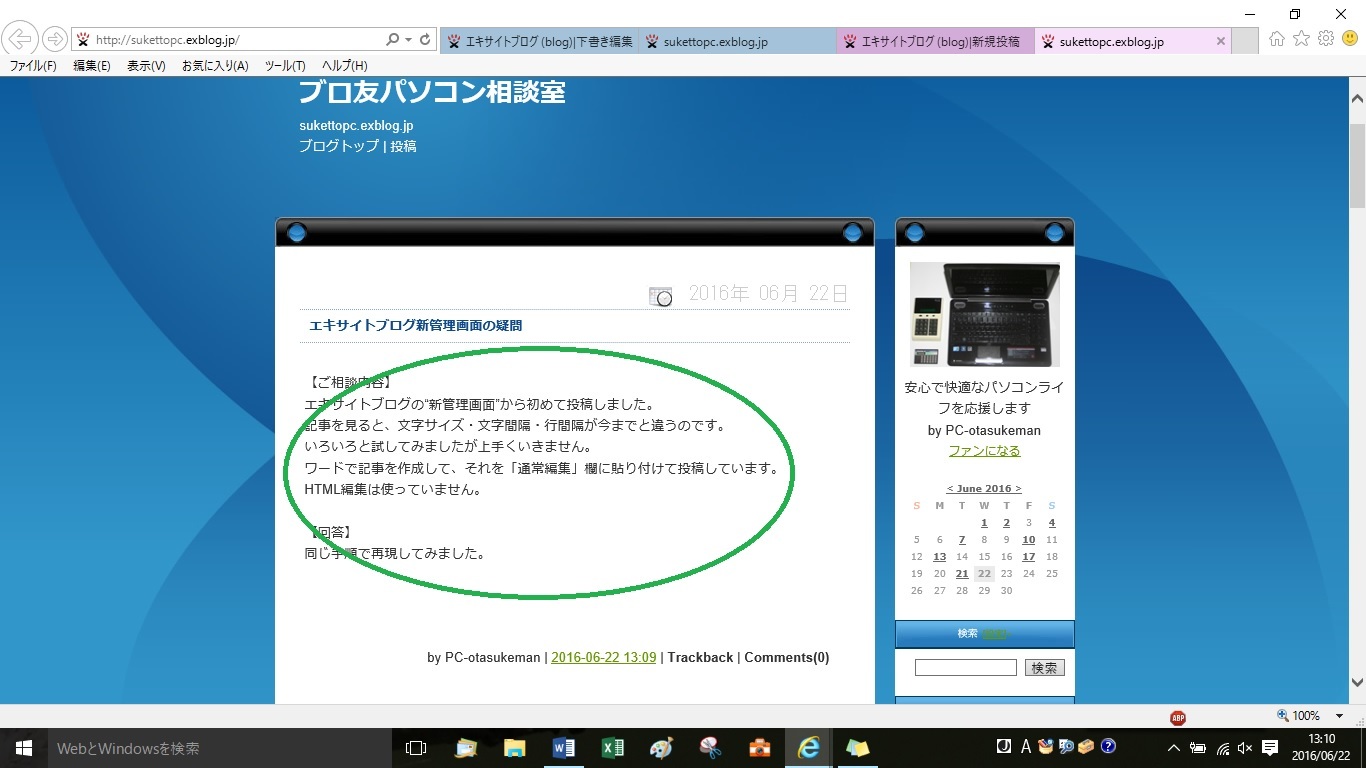1366x768 pixels.
Task: Open the 100% zoom level dropdown
Action: coord(1340,716)
